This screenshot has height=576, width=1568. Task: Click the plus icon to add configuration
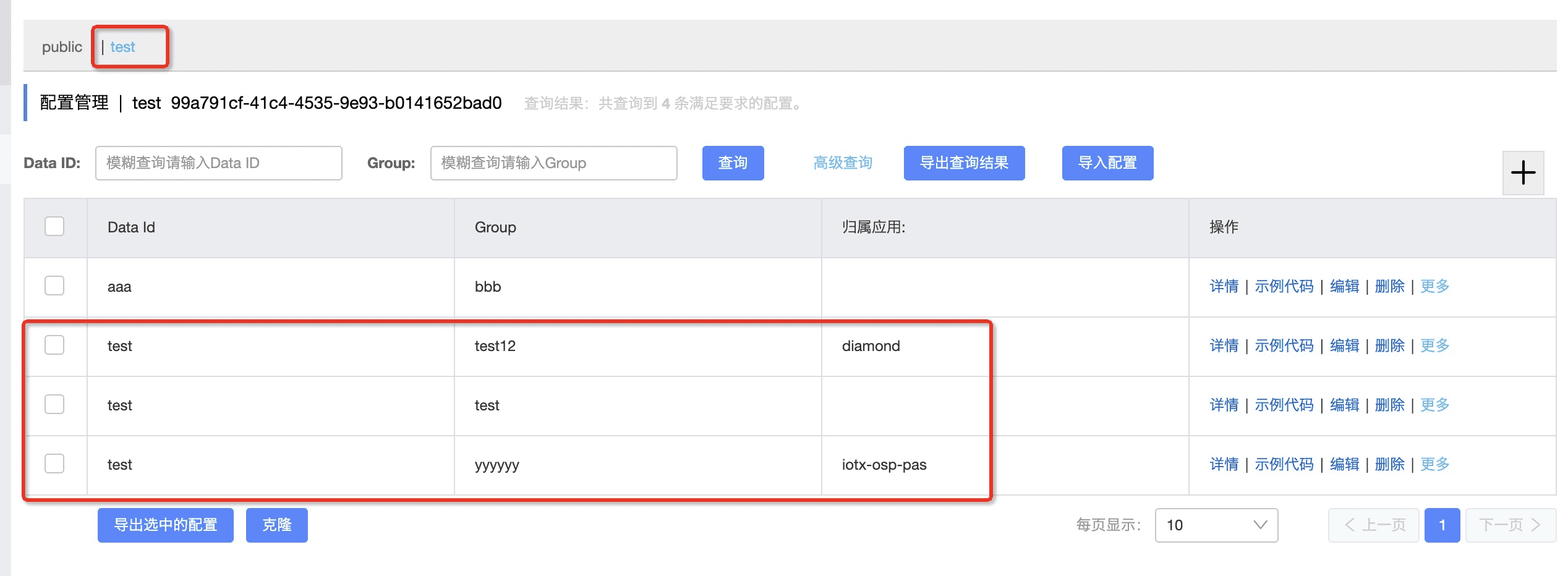(1523, 172)
